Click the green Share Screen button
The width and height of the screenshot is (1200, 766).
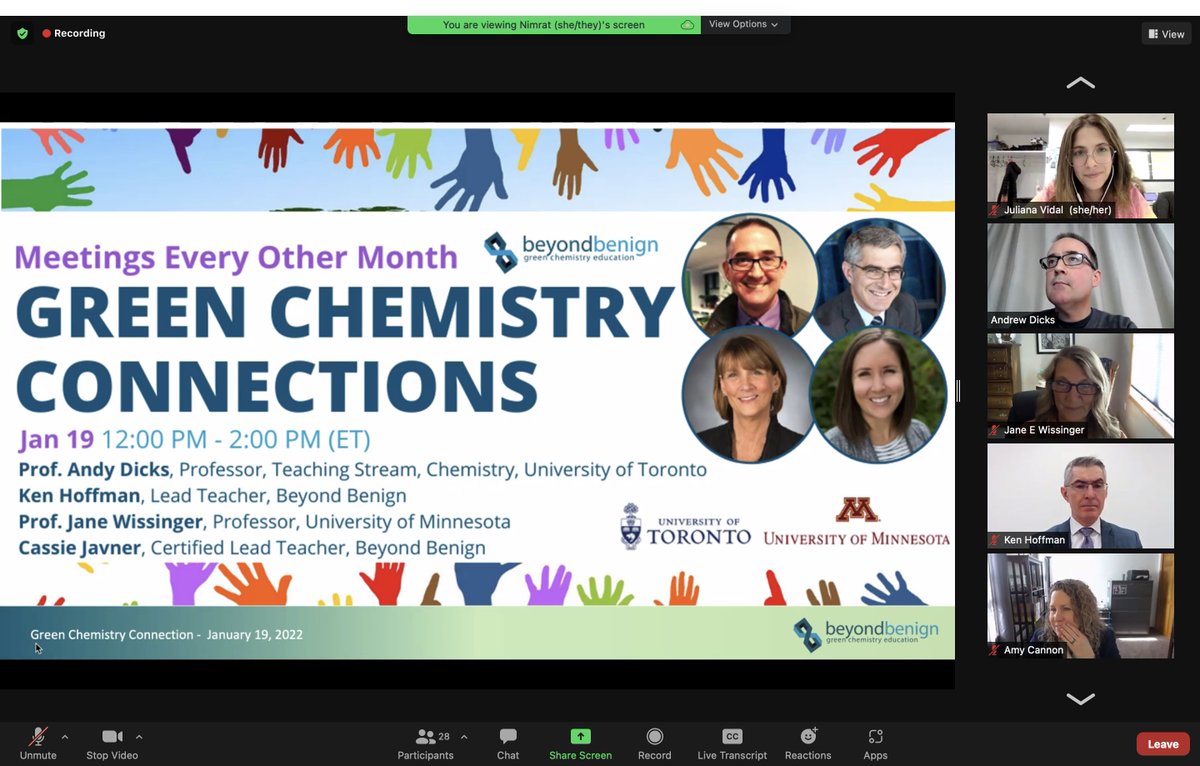580,743
